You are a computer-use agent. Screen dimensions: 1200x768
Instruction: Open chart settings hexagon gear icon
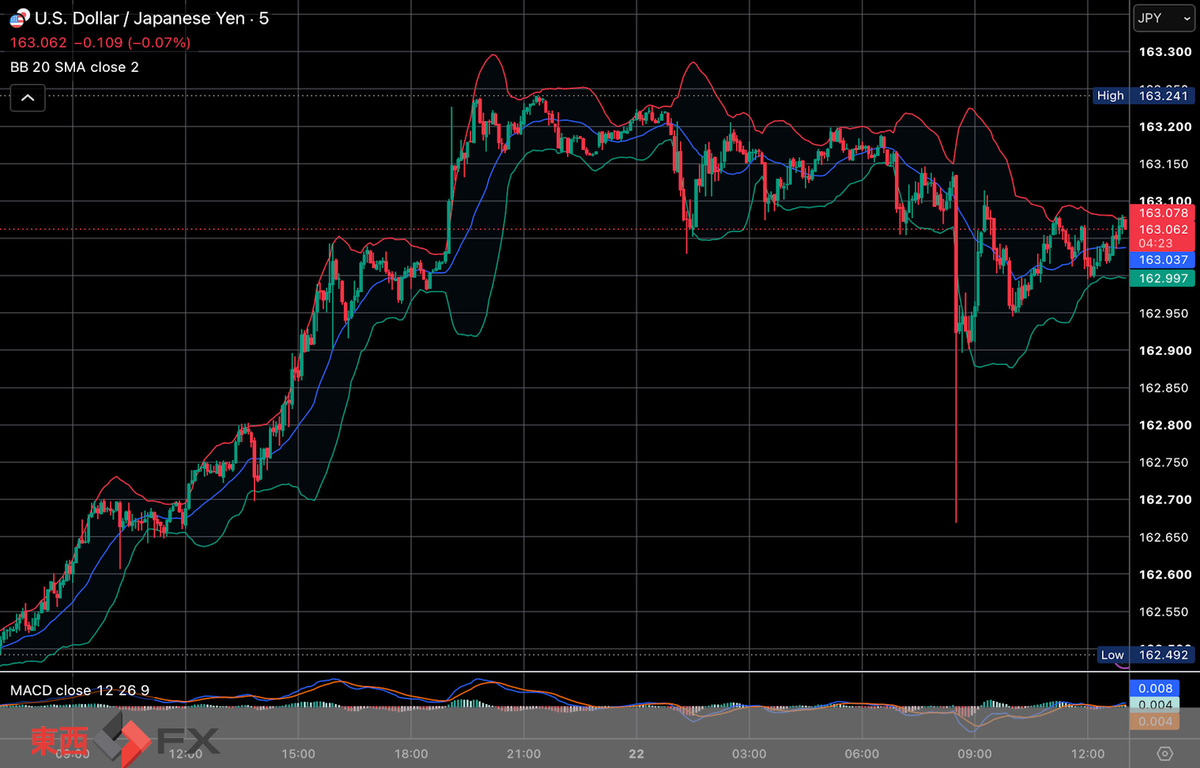(x=1165, y=753)
